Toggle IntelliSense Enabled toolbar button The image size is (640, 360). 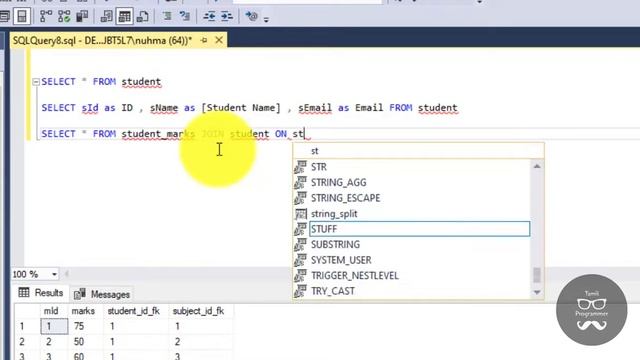pyautogui.click(x=22, y=16)
